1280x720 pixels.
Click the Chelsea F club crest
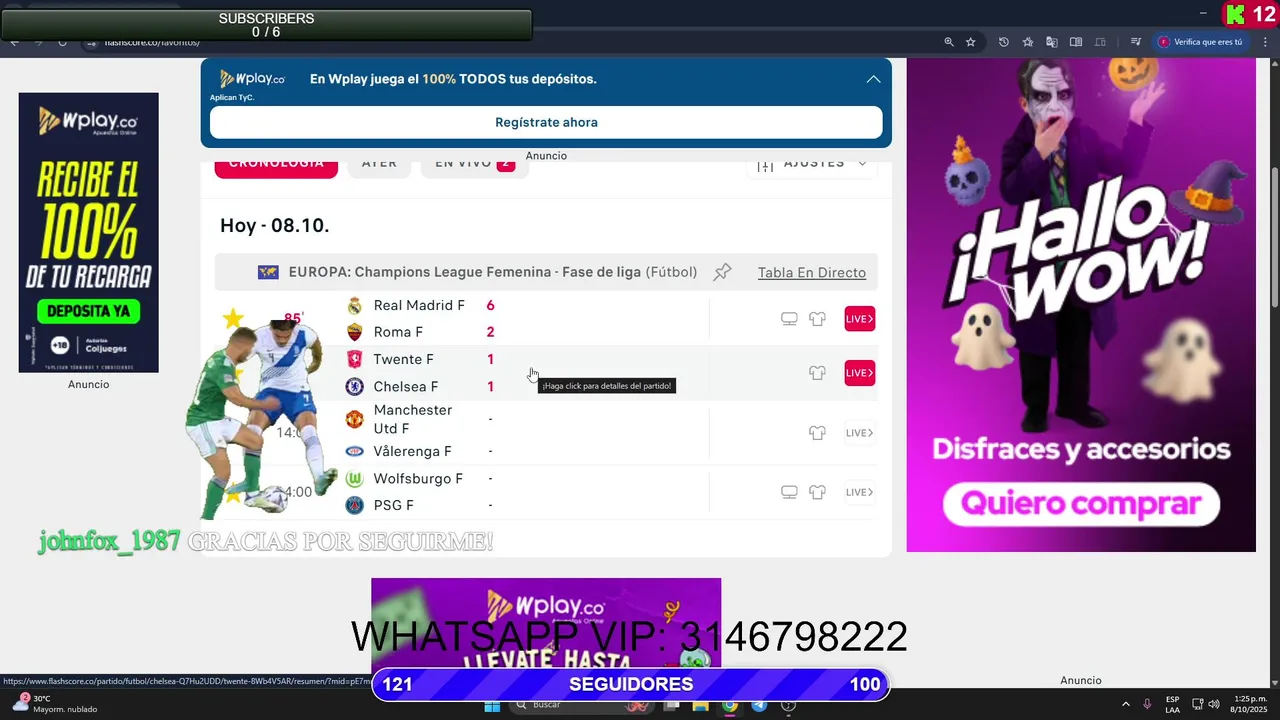354,387
